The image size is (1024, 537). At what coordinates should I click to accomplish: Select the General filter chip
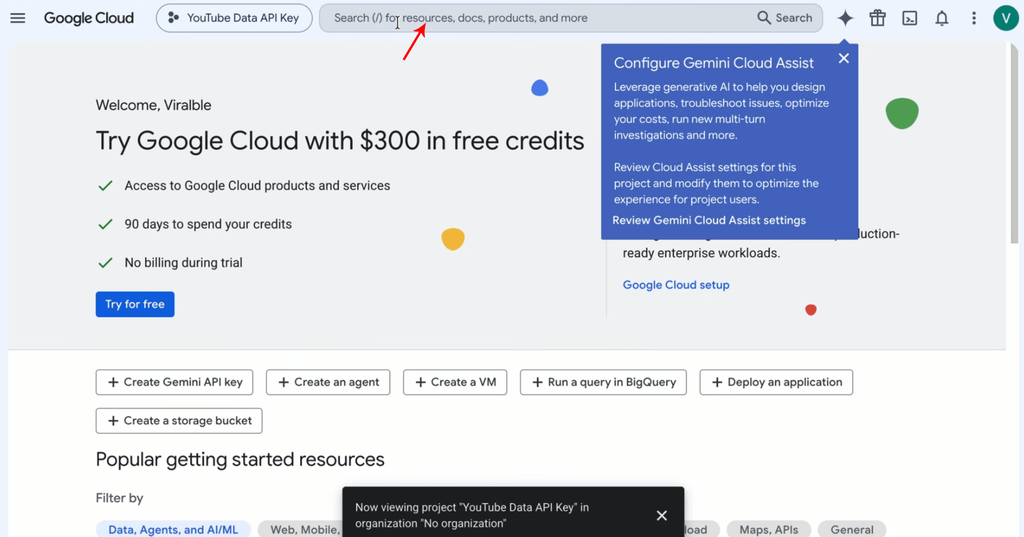[852, 529]
